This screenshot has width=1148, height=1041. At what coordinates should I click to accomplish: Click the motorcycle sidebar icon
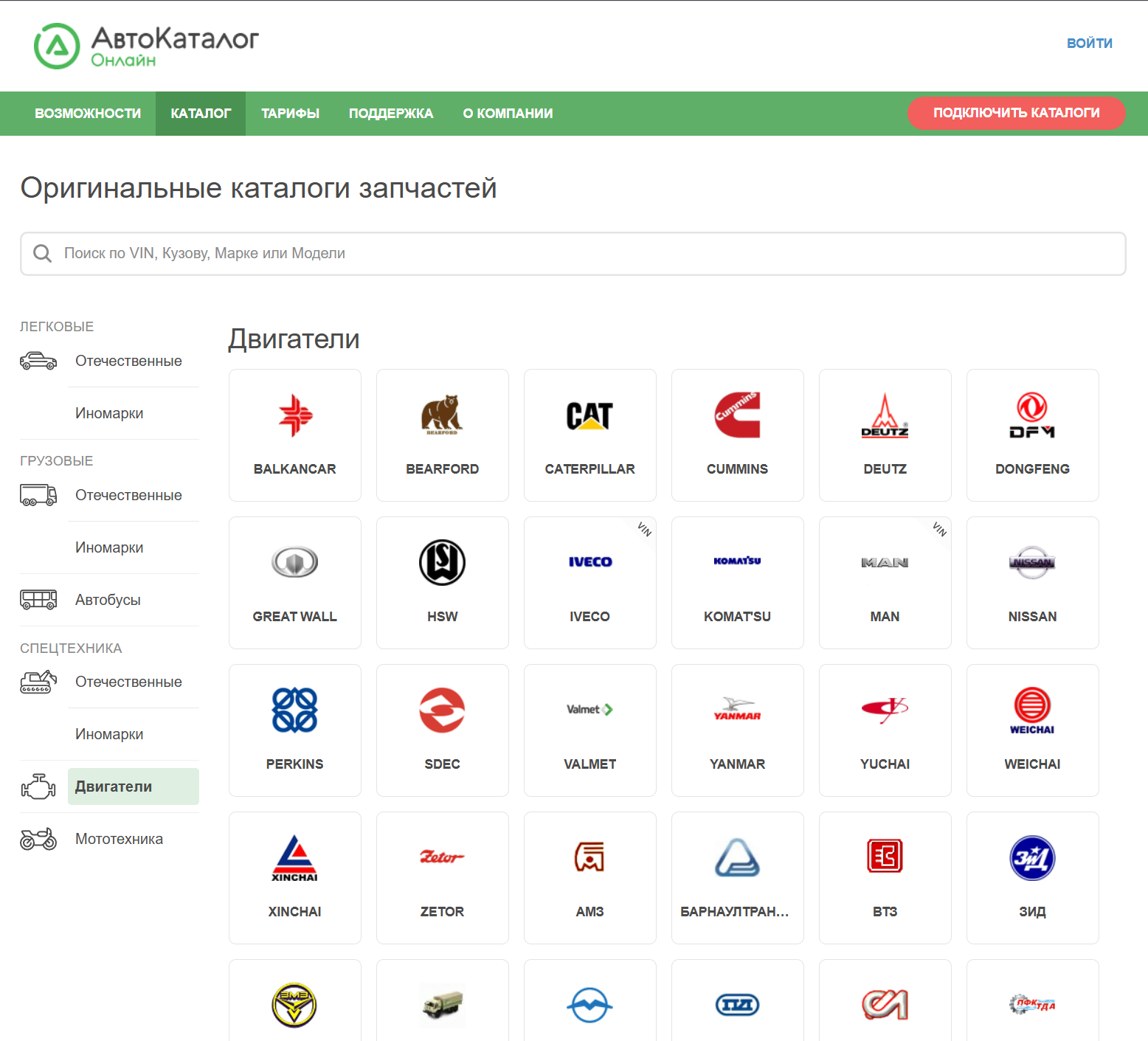[38, 839]
